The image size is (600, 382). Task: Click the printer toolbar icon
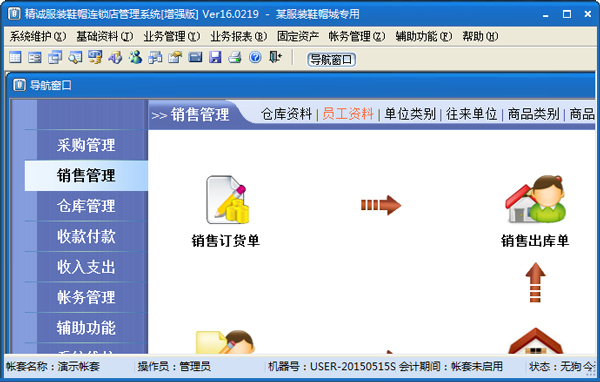pyautogui.click(x=235, y=58)
